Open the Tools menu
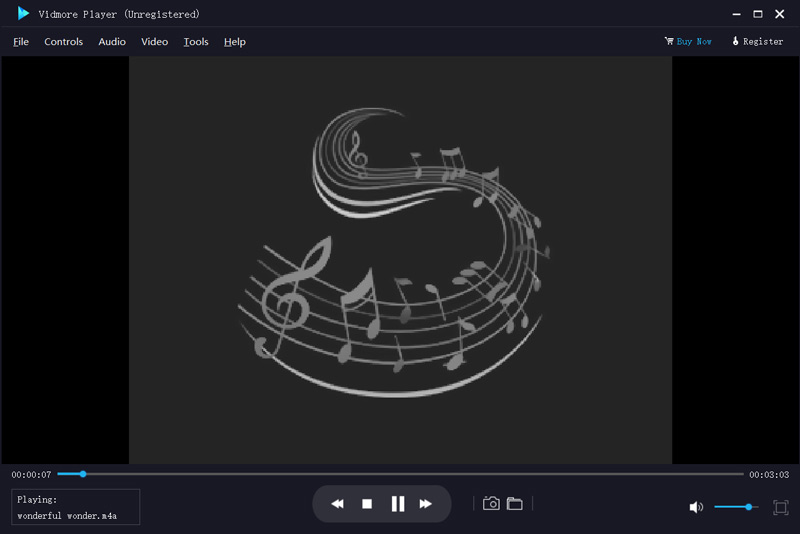This screenshot has width=800, height=534. point(196,42)
